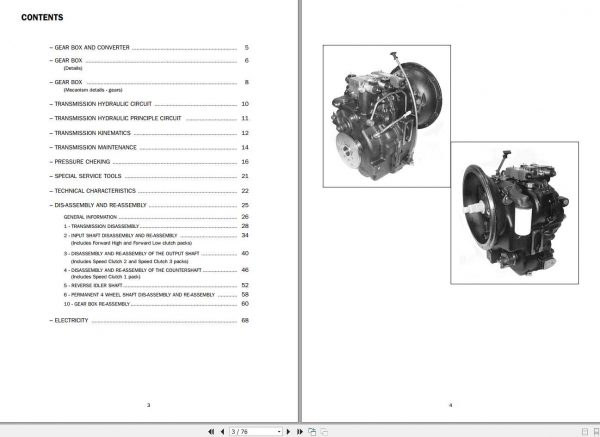Screen dimensions: 600x437
Task: Click page number 68 beside ELECTRICITY
Action: click(245, 320)
